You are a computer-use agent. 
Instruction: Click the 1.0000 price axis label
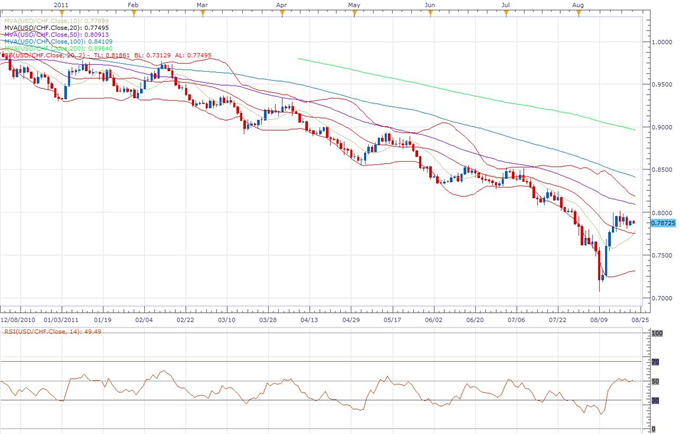(x=663, y=42)
